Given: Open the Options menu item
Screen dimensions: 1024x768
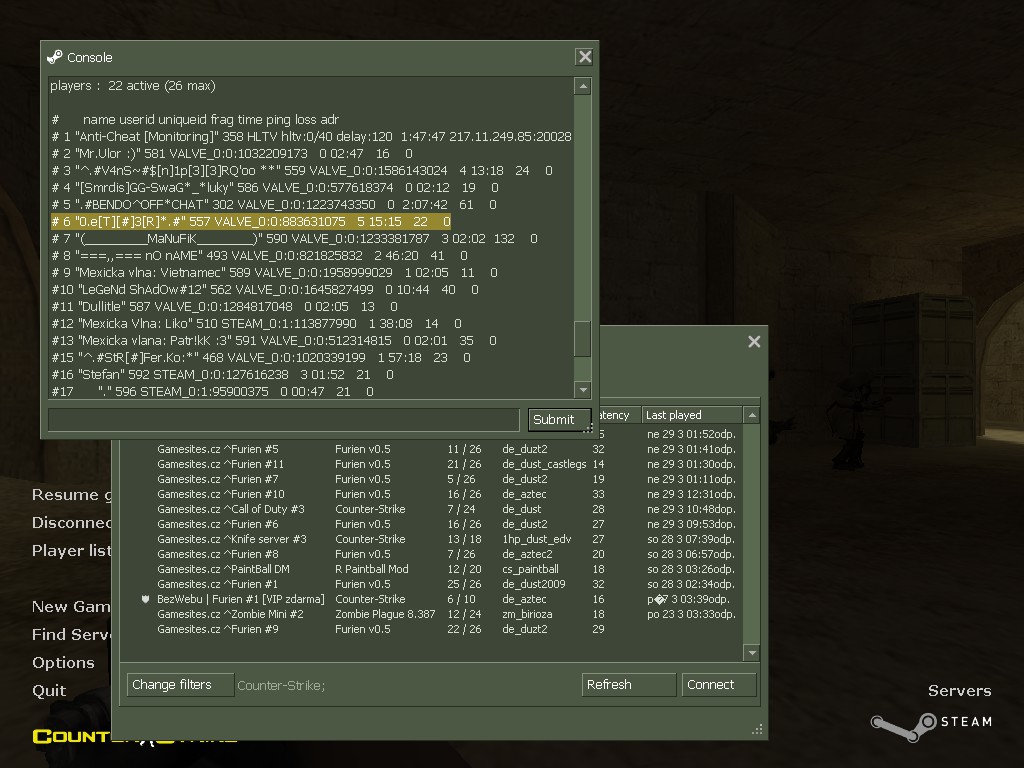Looking at the screenshot, I should [63, 662].
